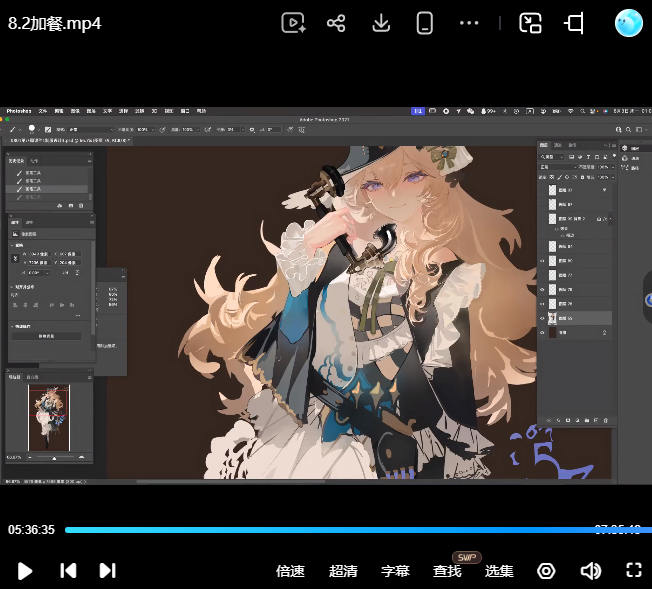Viewport: 652px width, 589px height.
Task: Click the Photoshop search magnifier icon
Action: click(629, 130)
